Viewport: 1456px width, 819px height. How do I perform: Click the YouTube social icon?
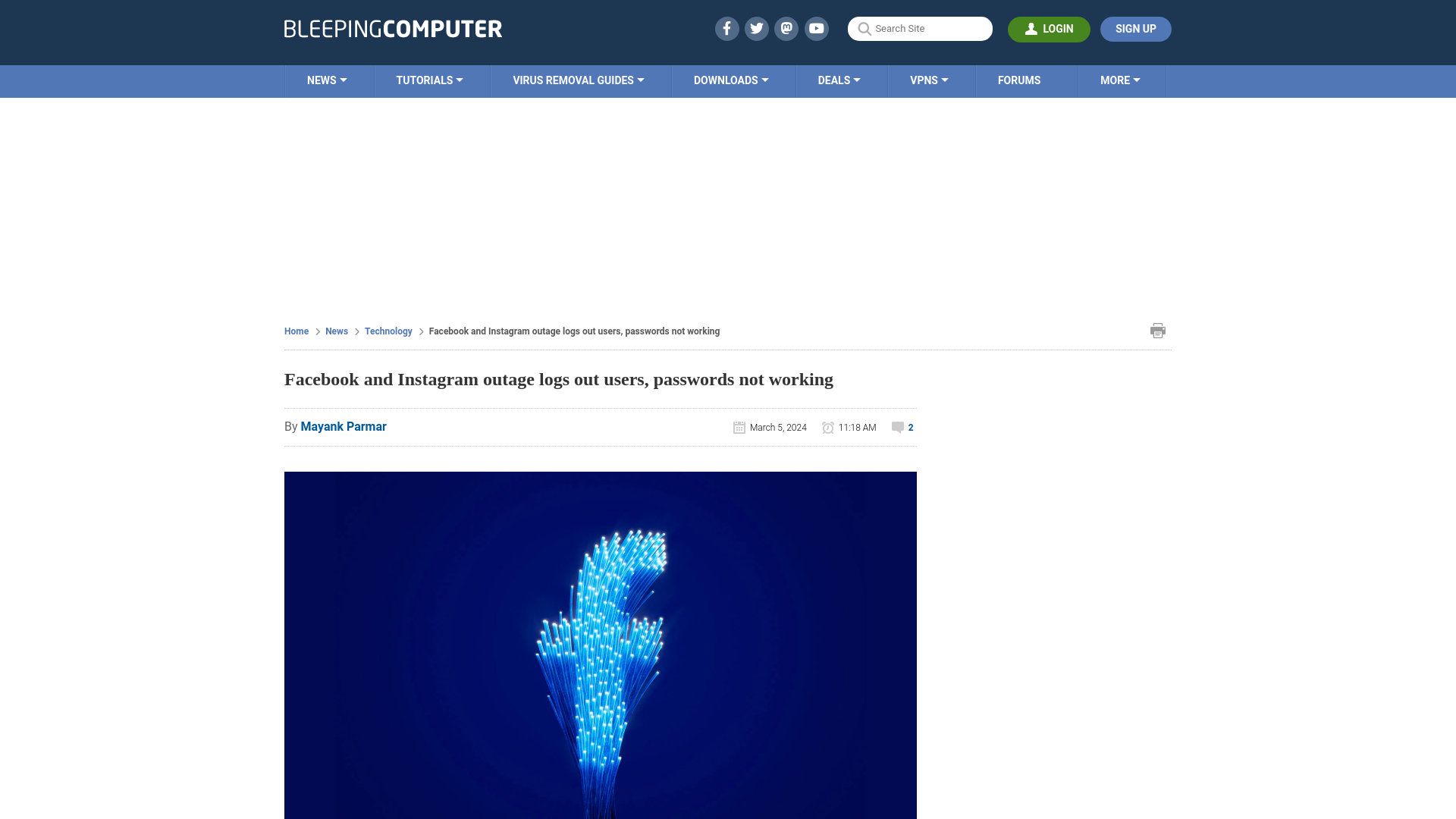pyautogui.click(x=816, y=28)
